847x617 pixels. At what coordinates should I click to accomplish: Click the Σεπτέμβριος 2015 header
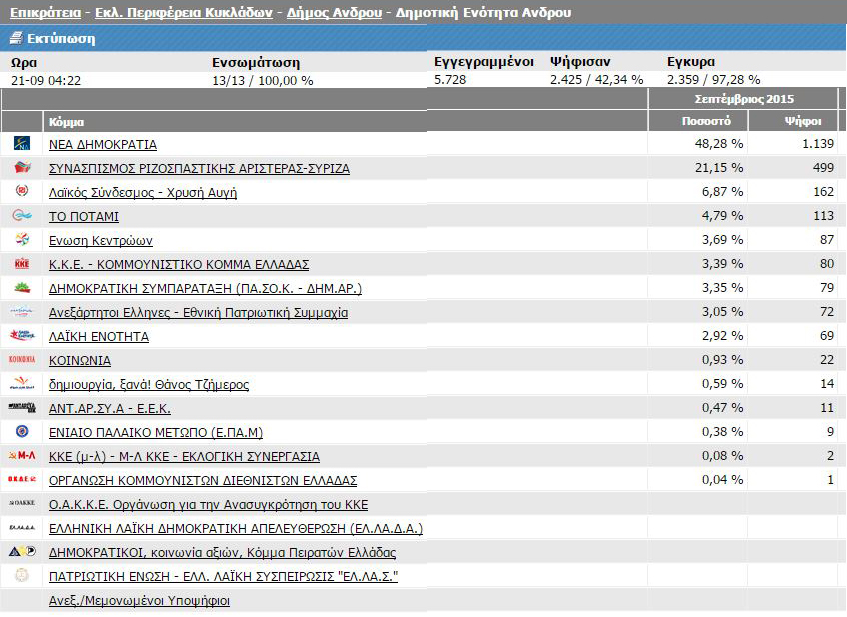[744, 99]
